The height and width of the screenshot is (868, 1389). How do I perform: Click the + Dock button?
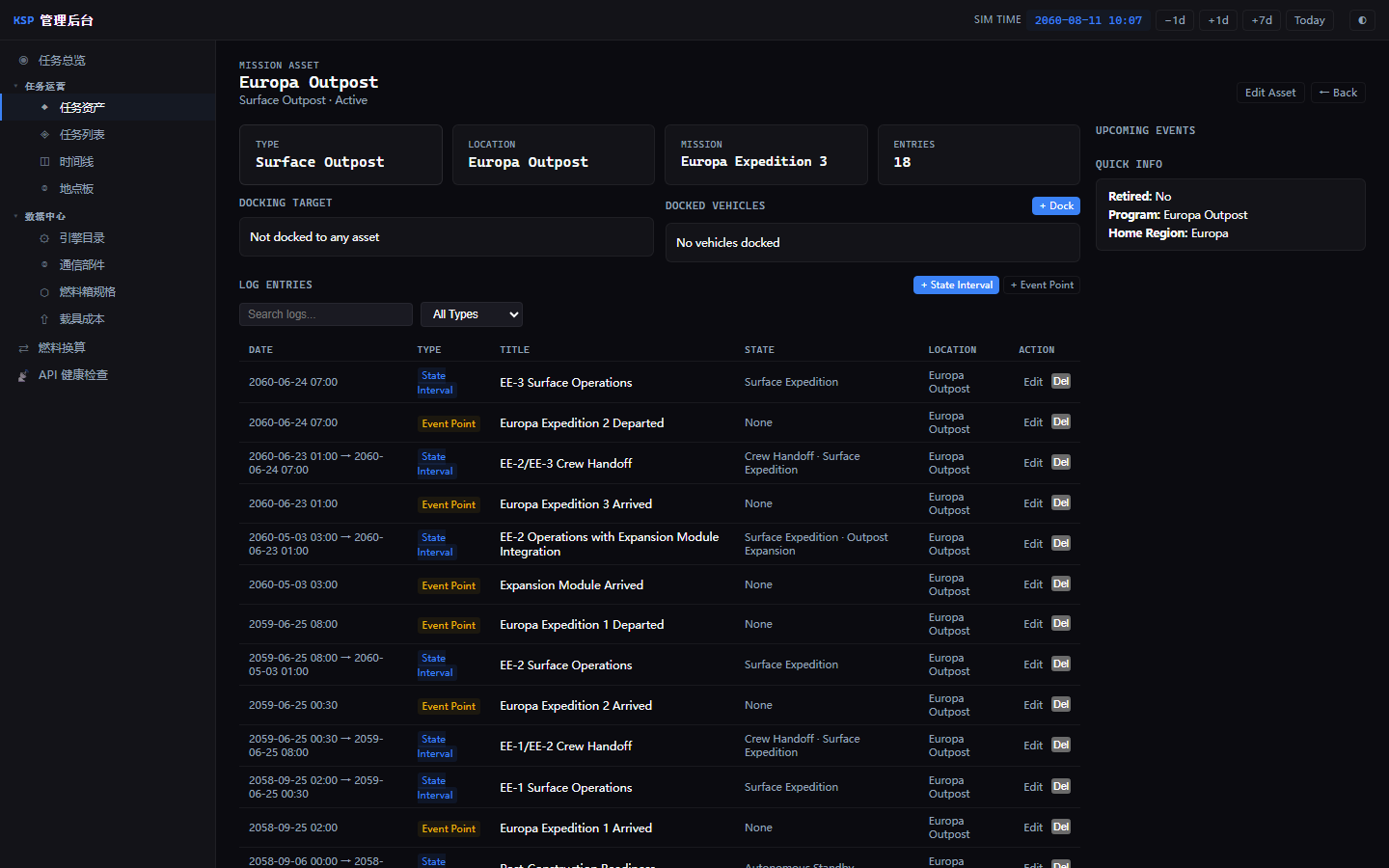1056,205
